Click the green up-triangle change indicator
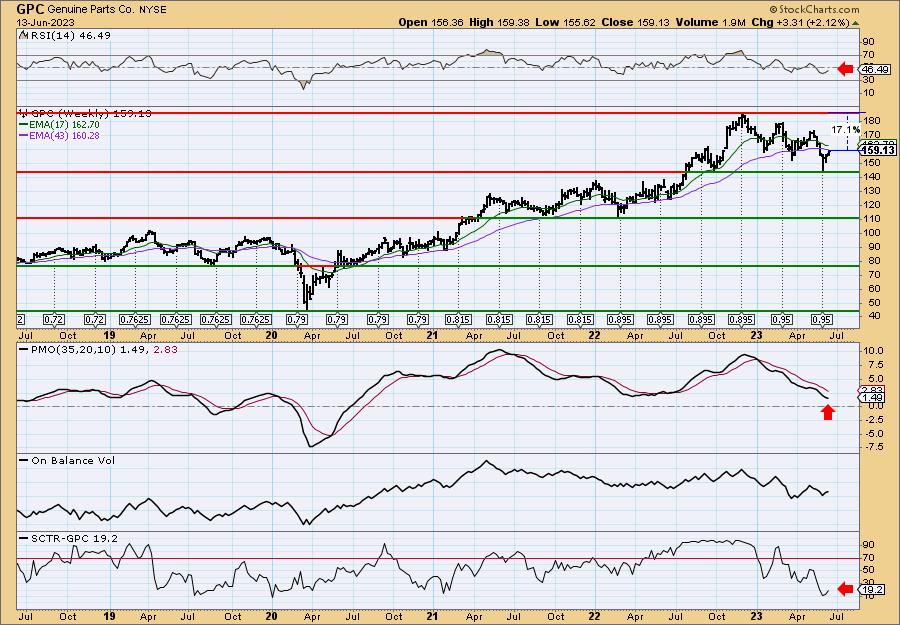Screen dimensions: 900x625 [x=855, y=23]
